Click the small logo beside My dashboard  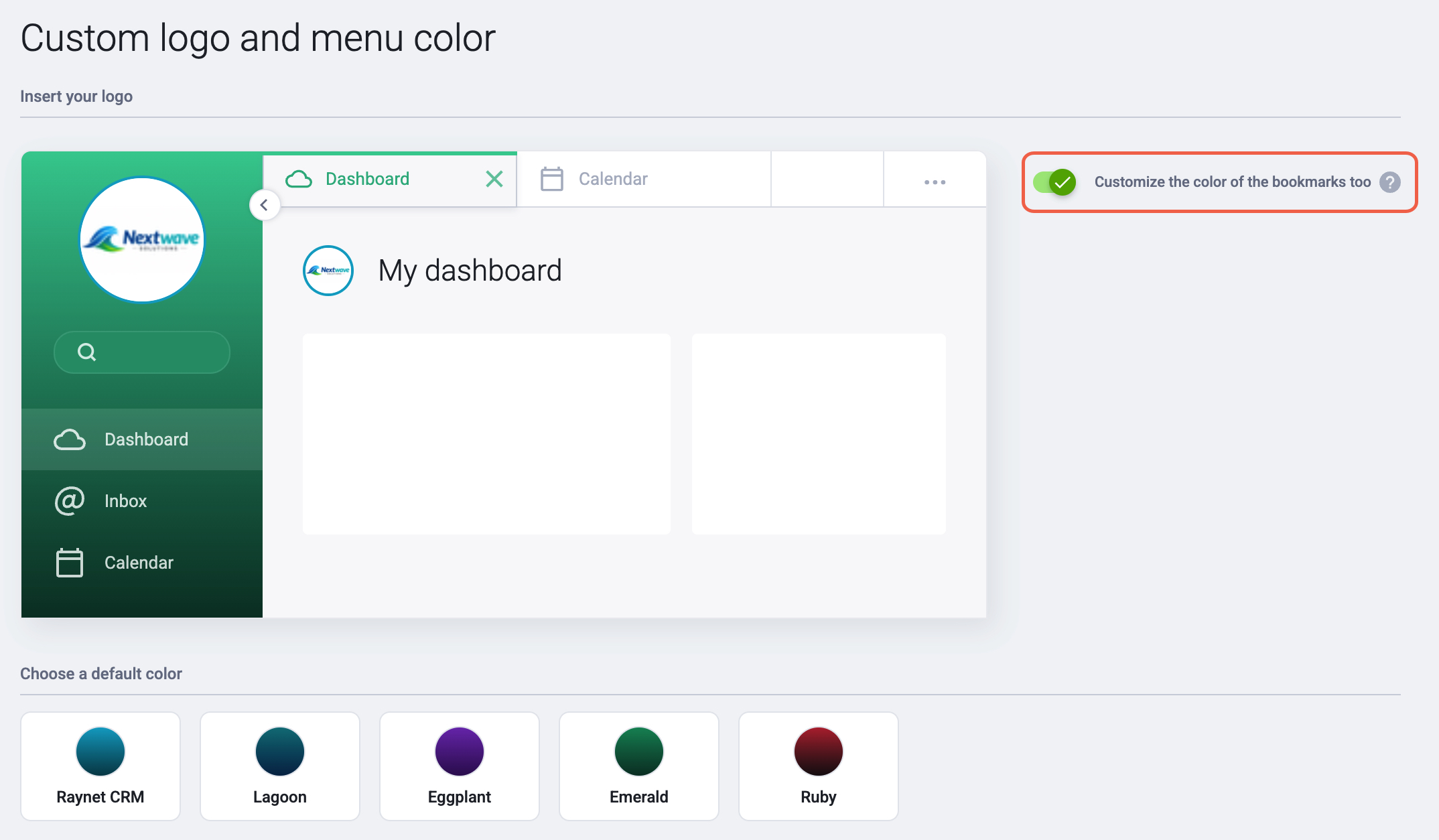[328, 271]
